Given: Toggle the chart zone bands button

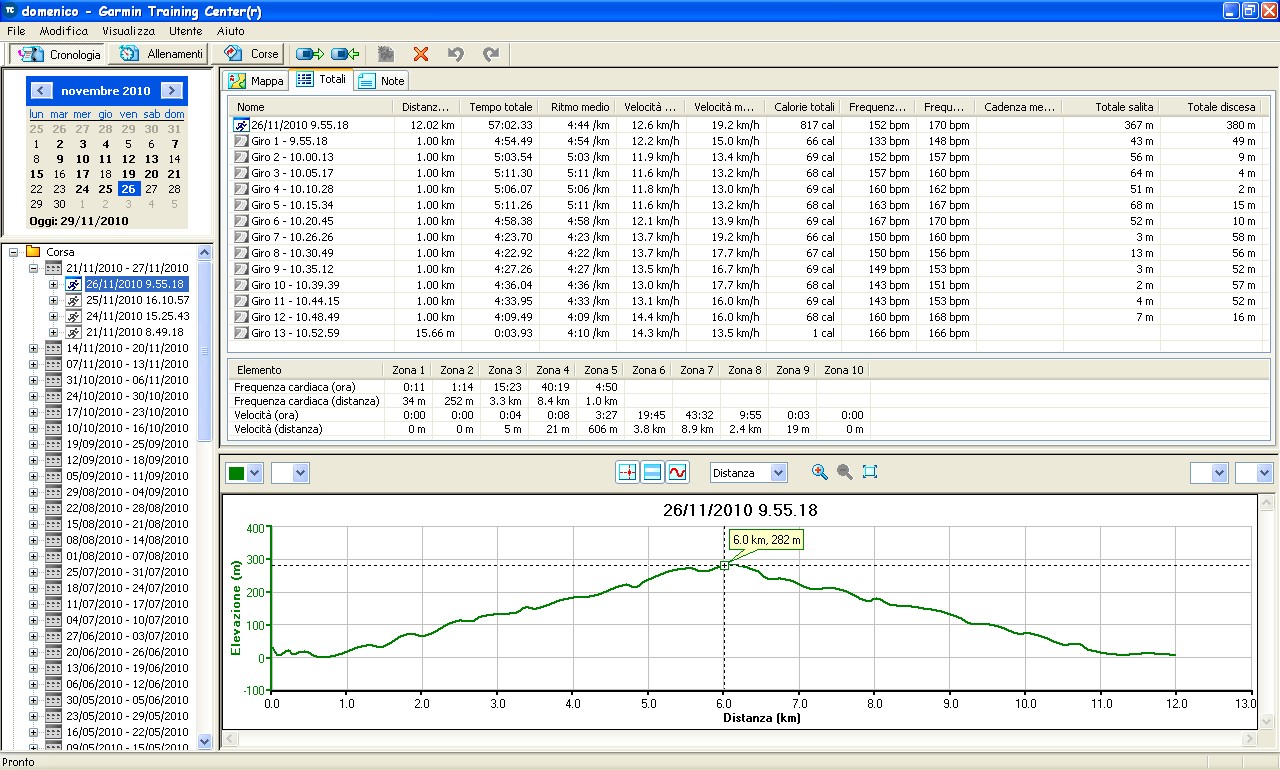Looking at the screenshot, I should 652,472.
